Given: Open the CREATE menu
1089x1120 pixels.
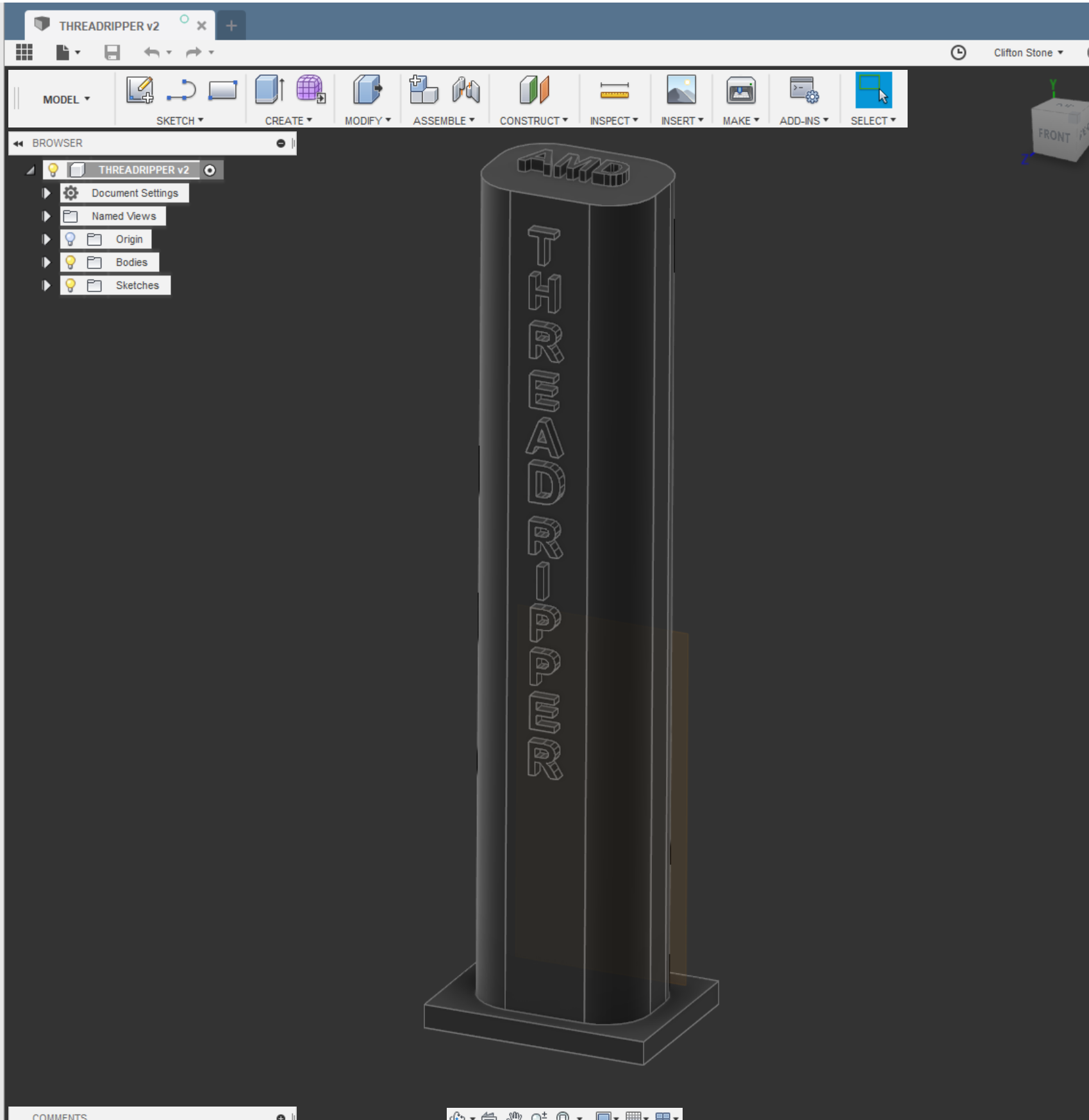Looking at the screenshot, I should point(288,120).
